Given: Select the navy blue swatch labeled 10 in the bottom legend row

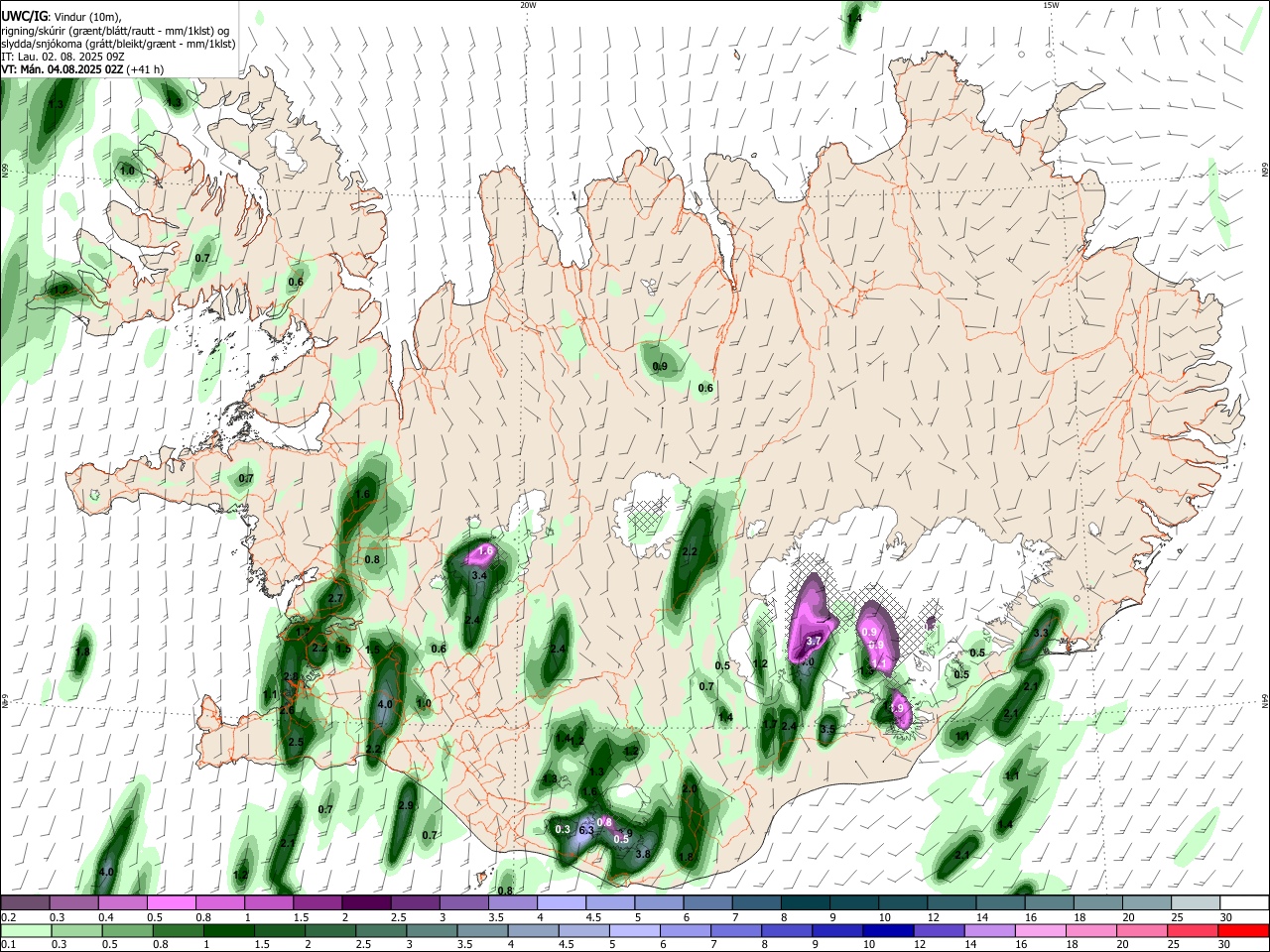Looking at the screenshot, I should 886,930.
